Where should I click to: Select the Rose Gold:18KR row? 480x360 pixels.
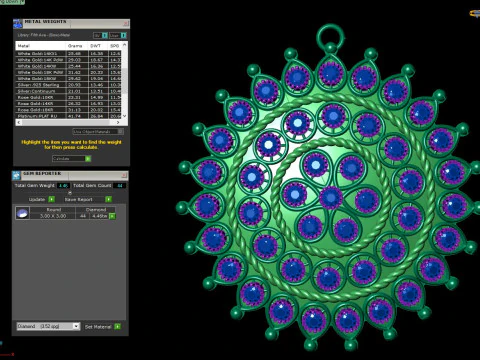tap(68, 110)
